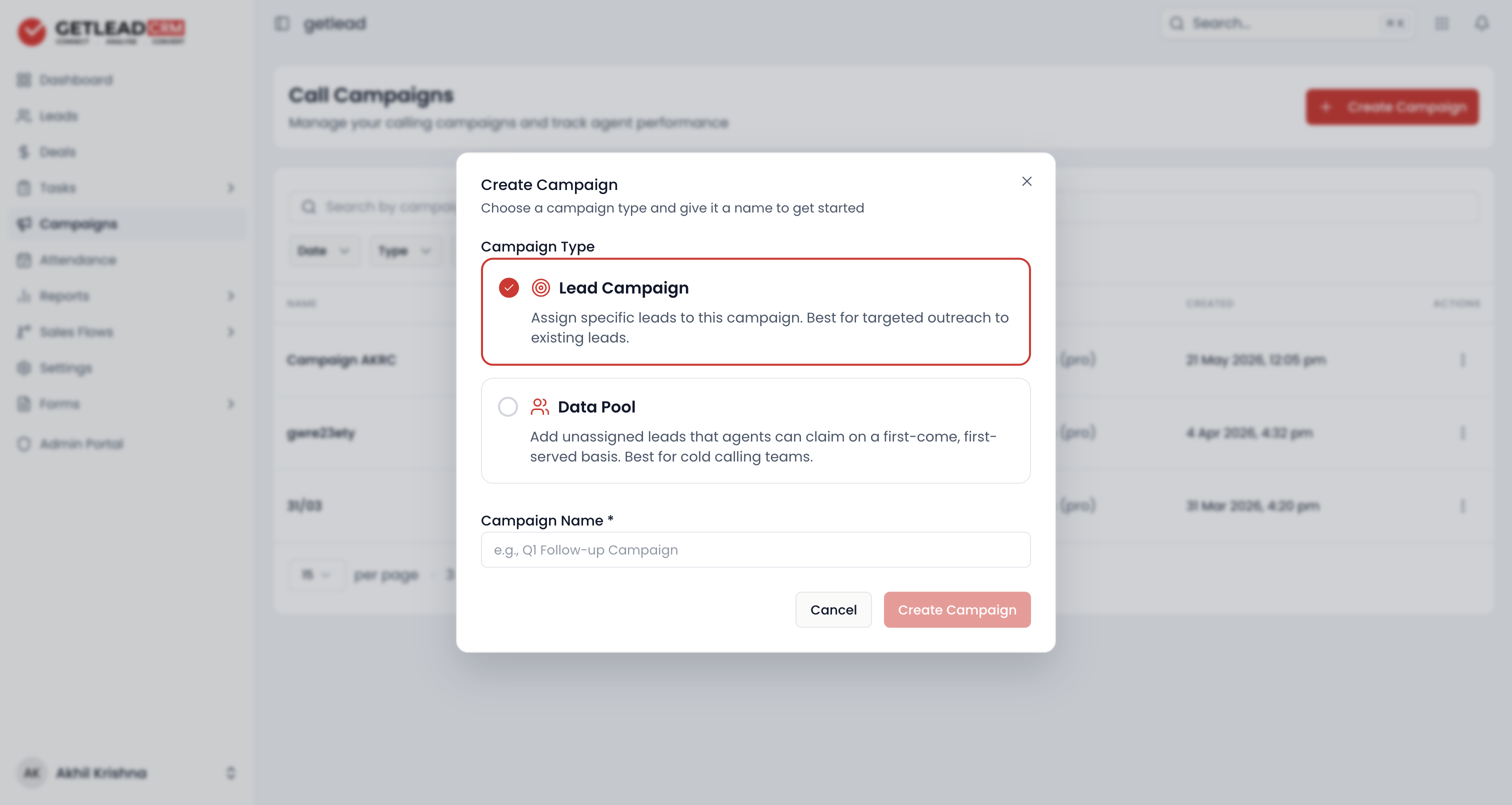Click the Data Pool people icon

(539, 406)
